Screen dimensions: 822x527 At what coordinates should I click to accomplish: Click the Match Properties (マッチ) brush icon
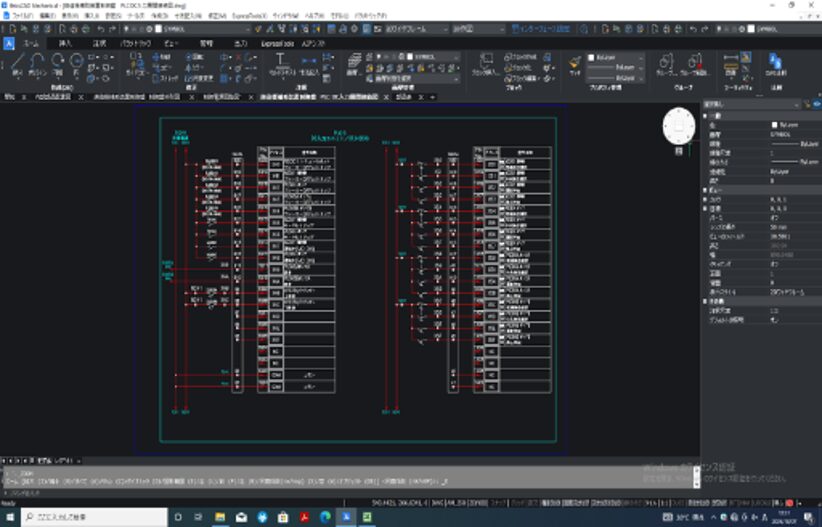click(575, 65)
